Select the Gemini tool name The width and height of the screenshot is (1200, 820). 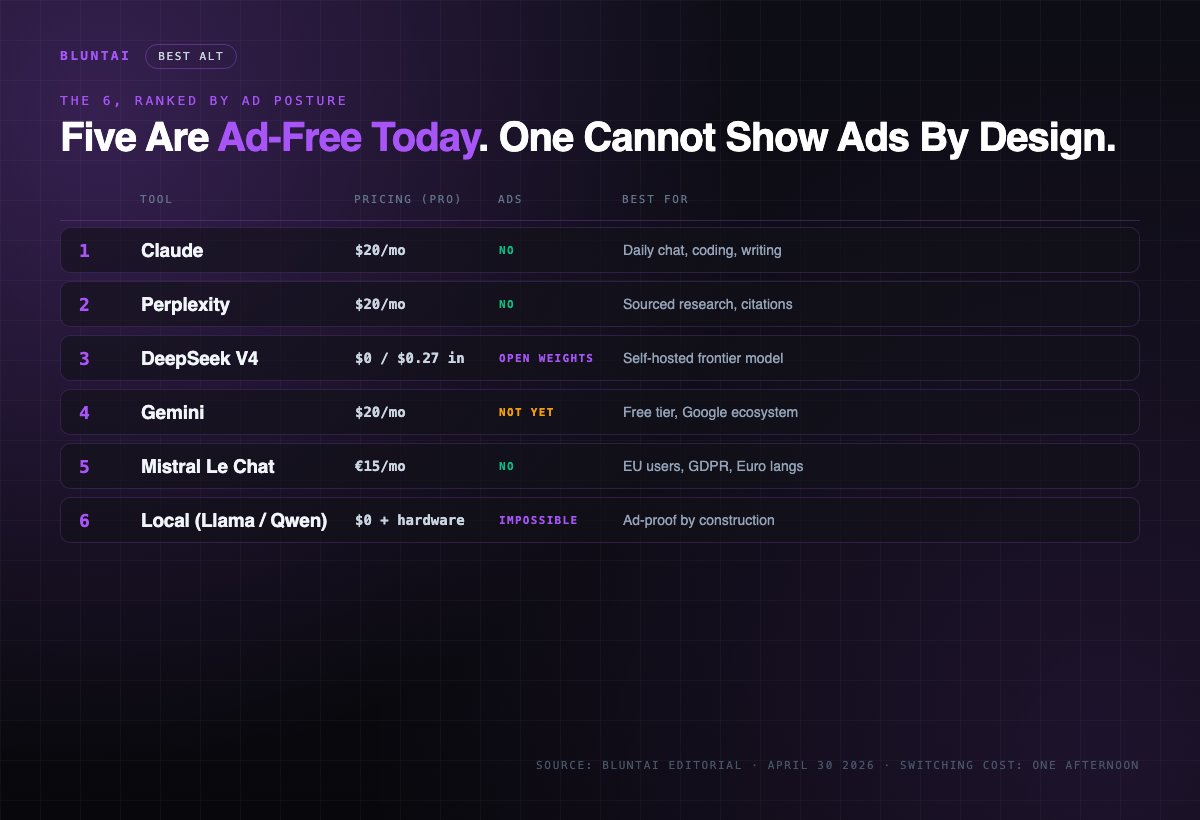[x=173, y=413]
